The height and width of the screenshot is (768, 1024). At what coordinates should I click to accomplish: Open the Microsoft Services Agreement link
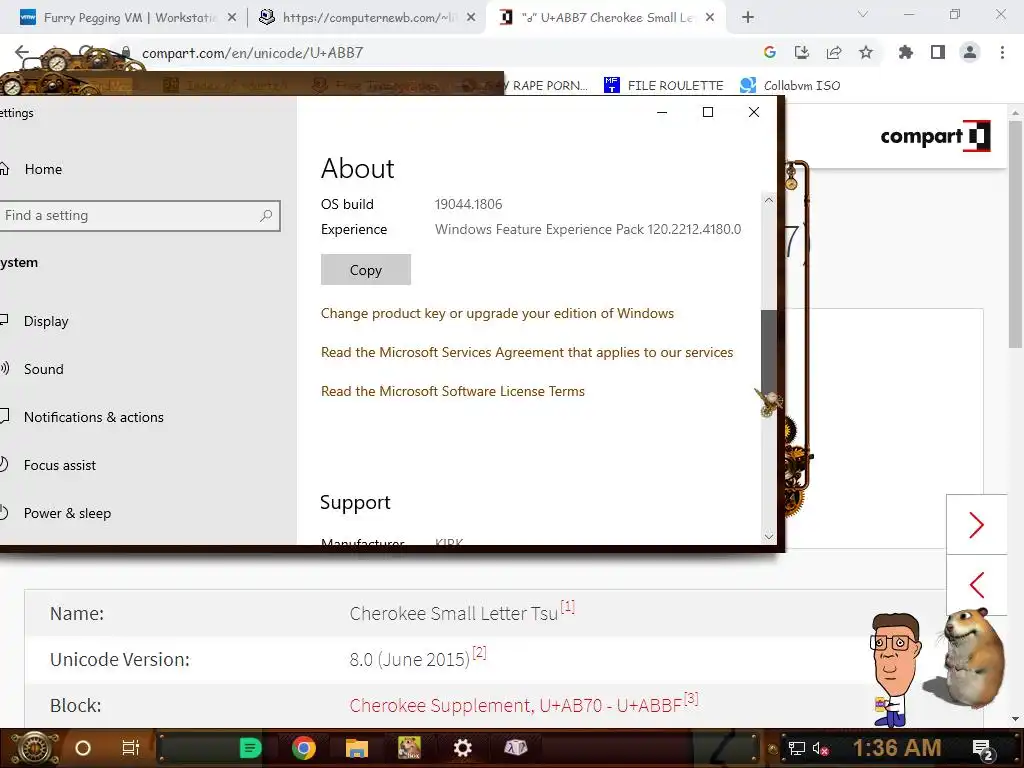click(527, 353)
